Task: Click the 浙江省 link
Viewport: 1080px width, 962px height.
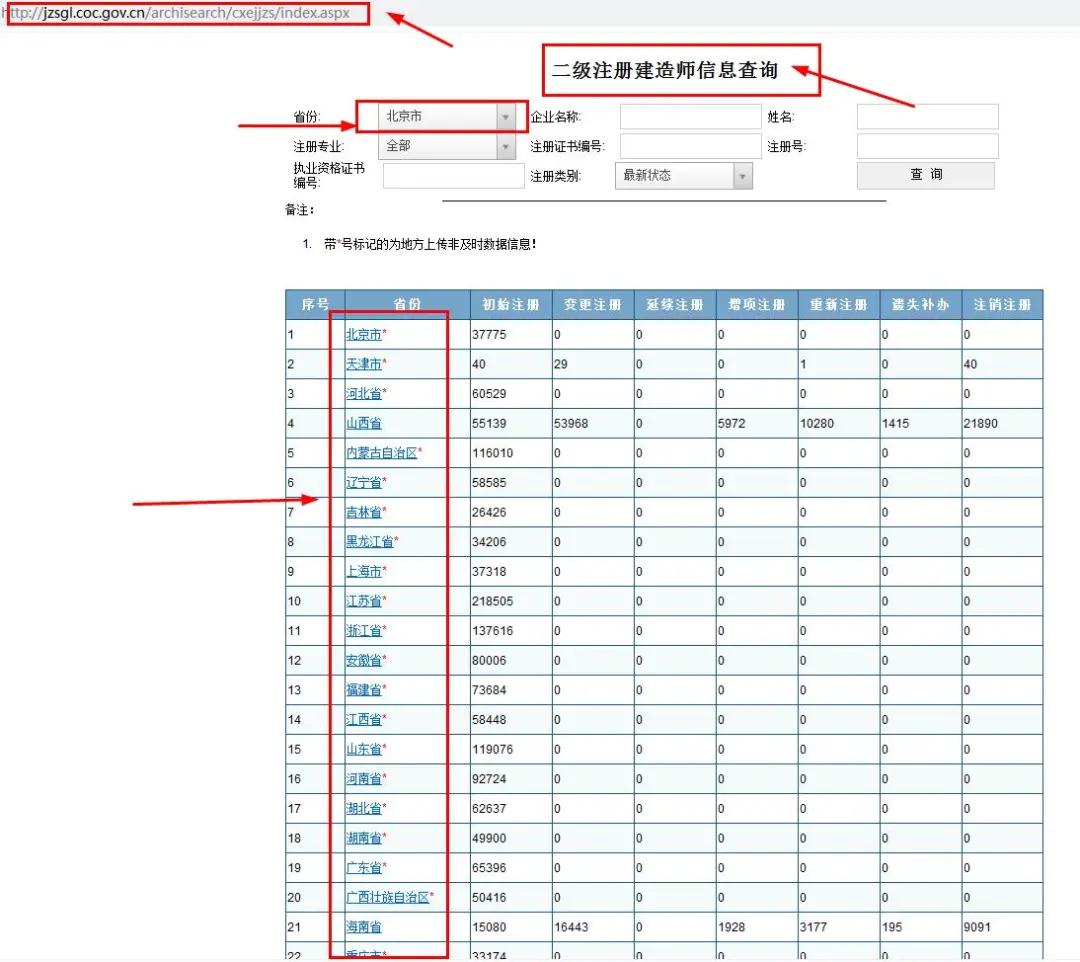Action: 364,631
